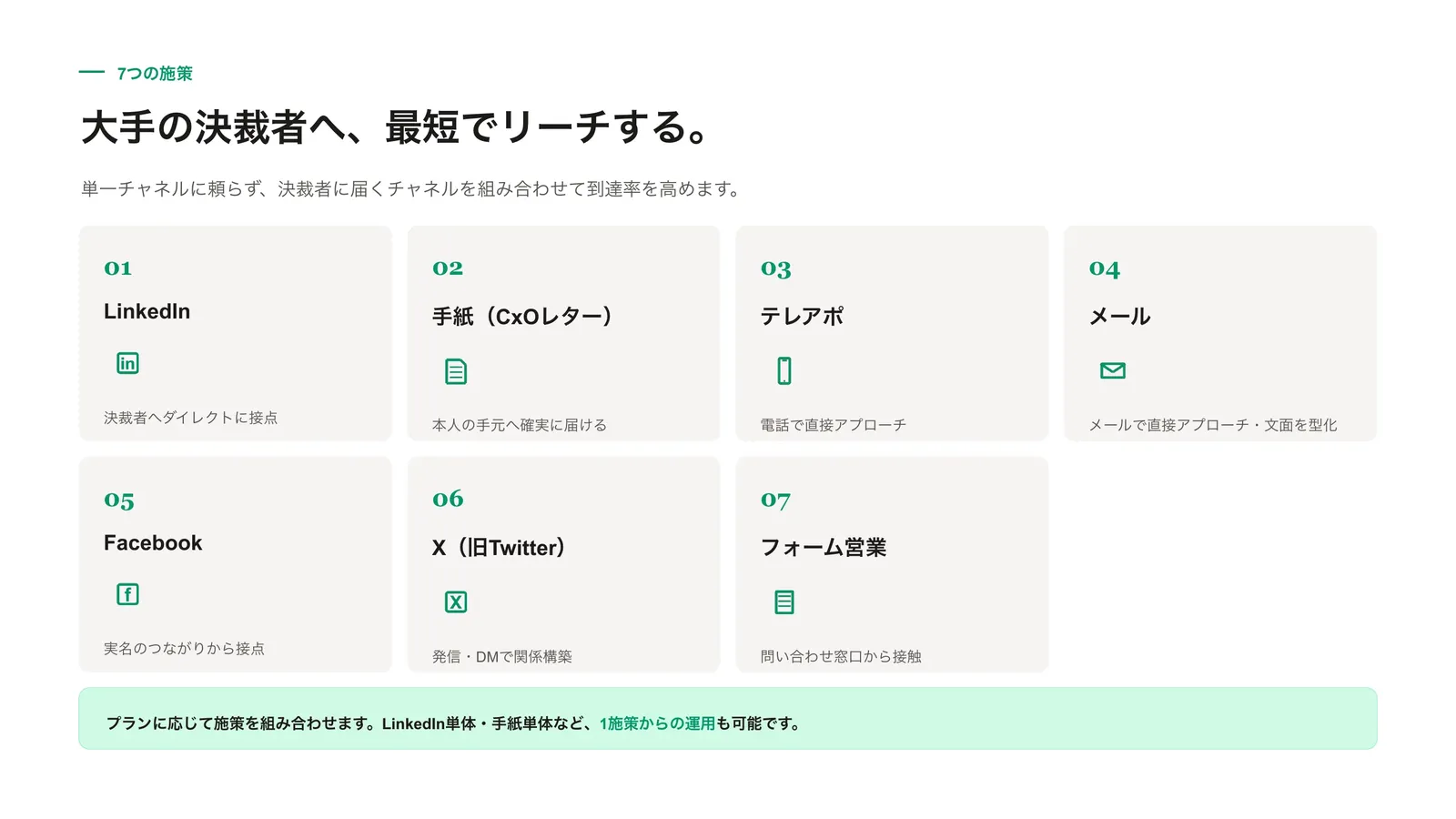The width and height of the screenshot is (1456, 819).
Task: Click the headline 大手の決裁者へ、最短でリーチする。
Action: [395, 126]
